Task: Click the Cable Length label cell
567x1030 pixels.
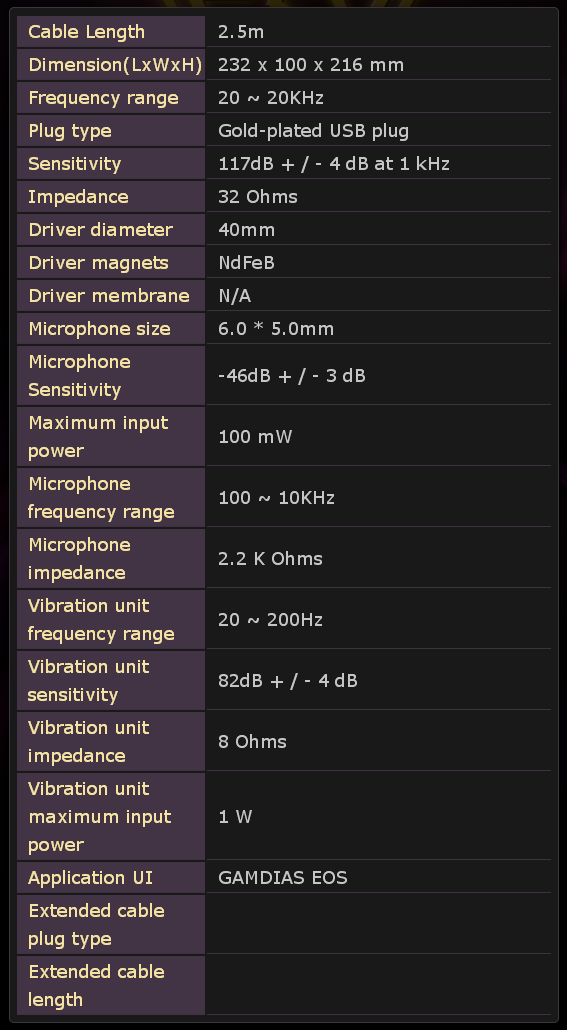Action: [x=111, y=32]
